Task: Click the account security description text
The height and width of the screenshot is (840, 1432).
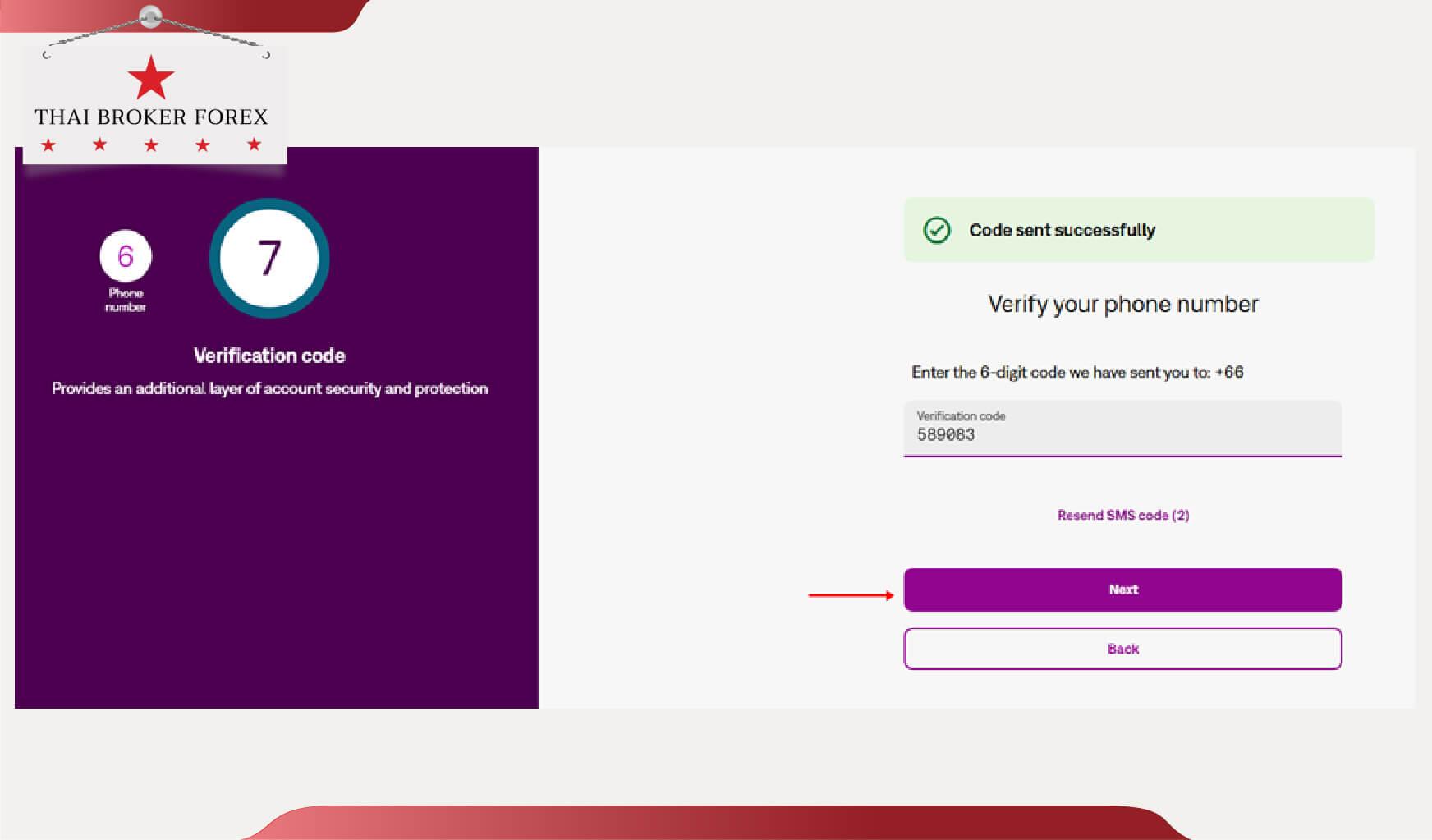Action: [269, 388]
